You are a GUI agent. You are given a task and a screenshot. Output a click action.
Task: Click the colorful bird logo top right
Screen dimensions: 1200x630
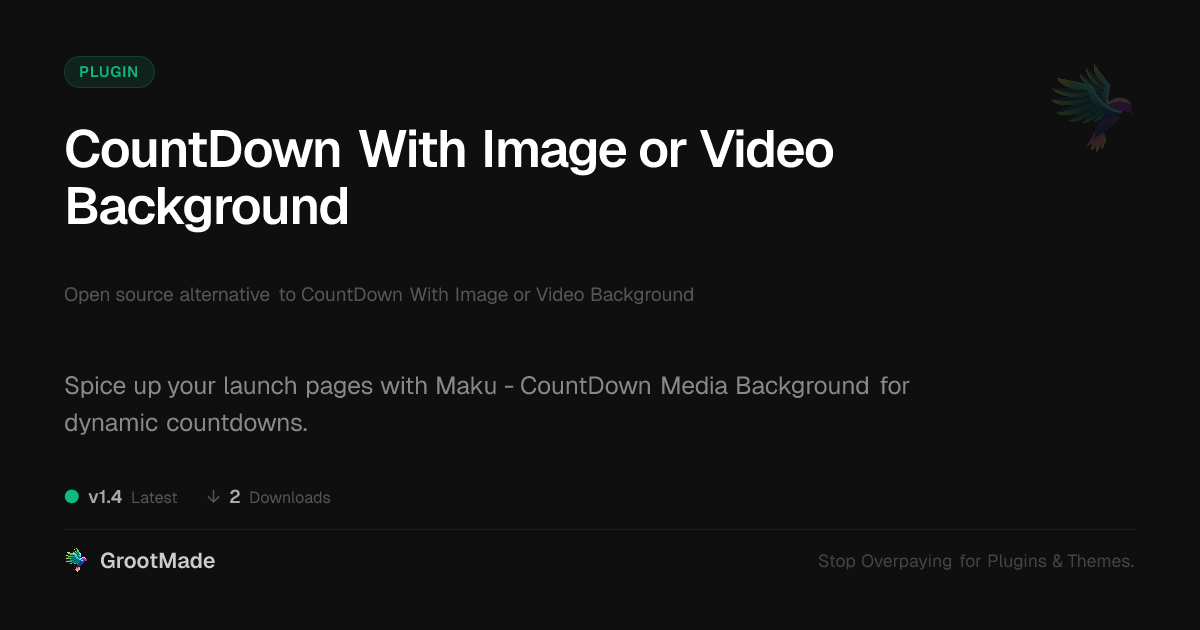click(1092, 107)
